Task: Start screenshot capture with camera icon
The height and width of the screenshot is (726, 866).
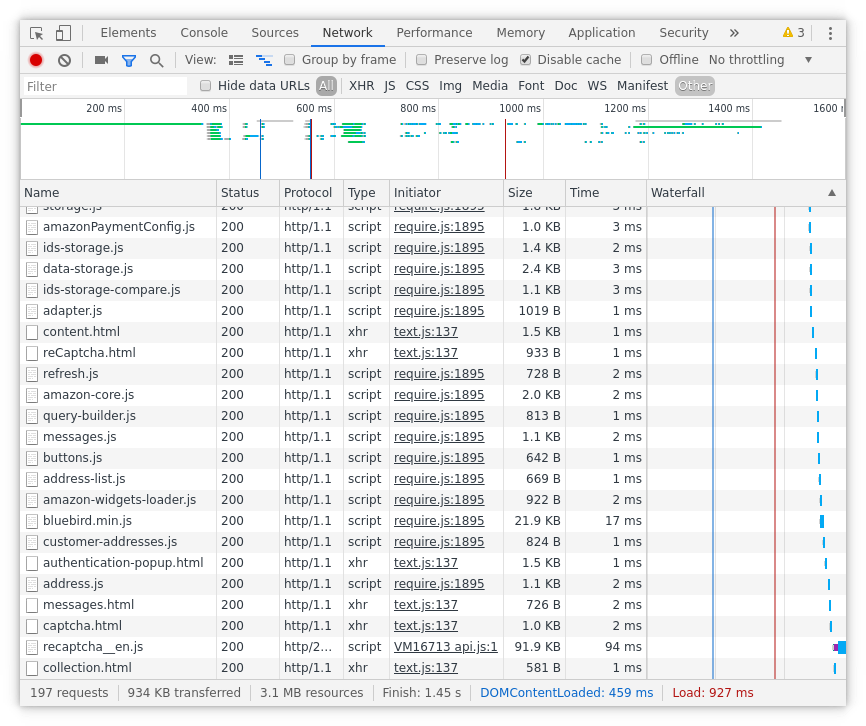Action: point(100,60)
